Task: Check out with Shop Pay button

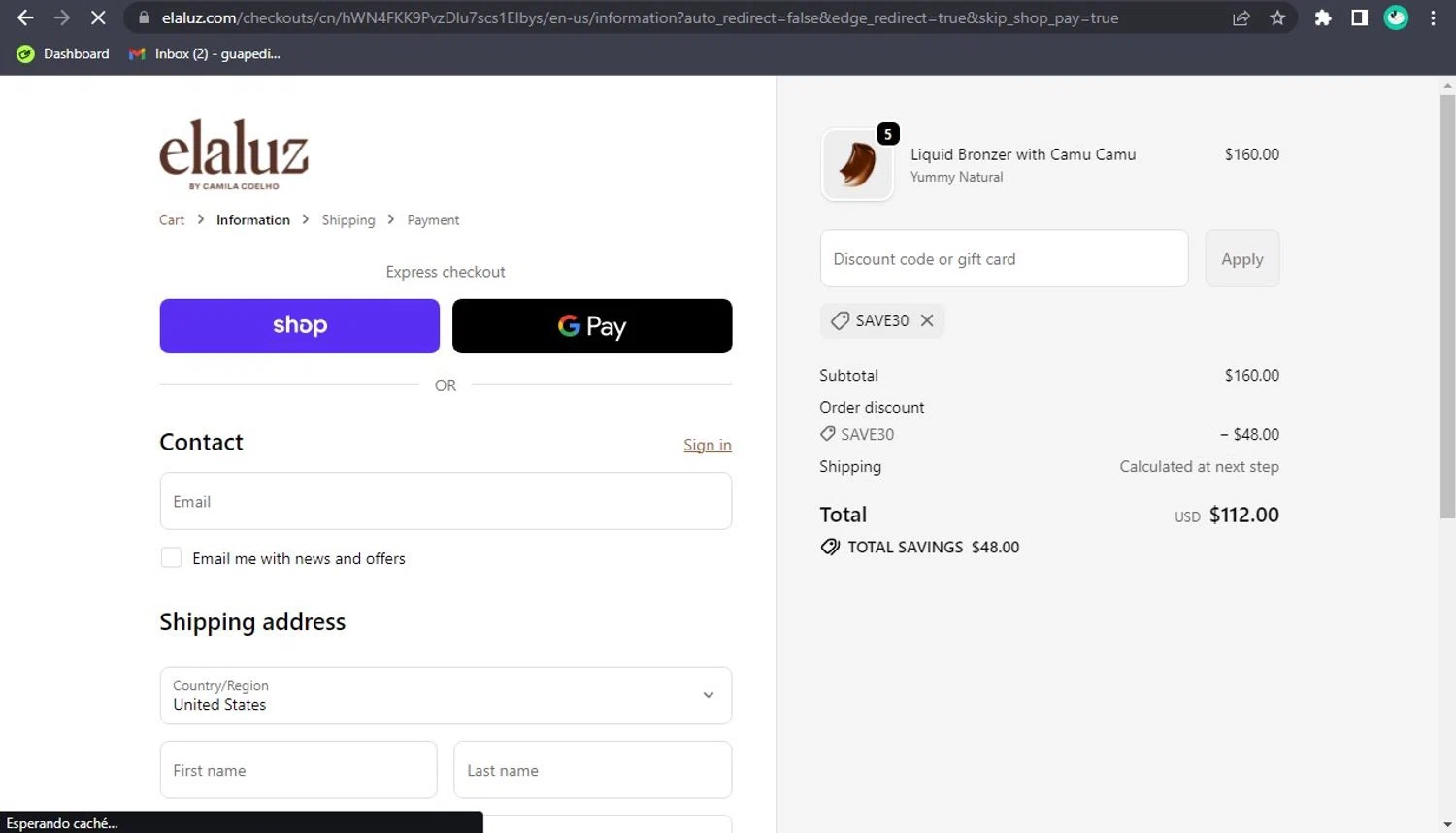Action: pos(300,326)
